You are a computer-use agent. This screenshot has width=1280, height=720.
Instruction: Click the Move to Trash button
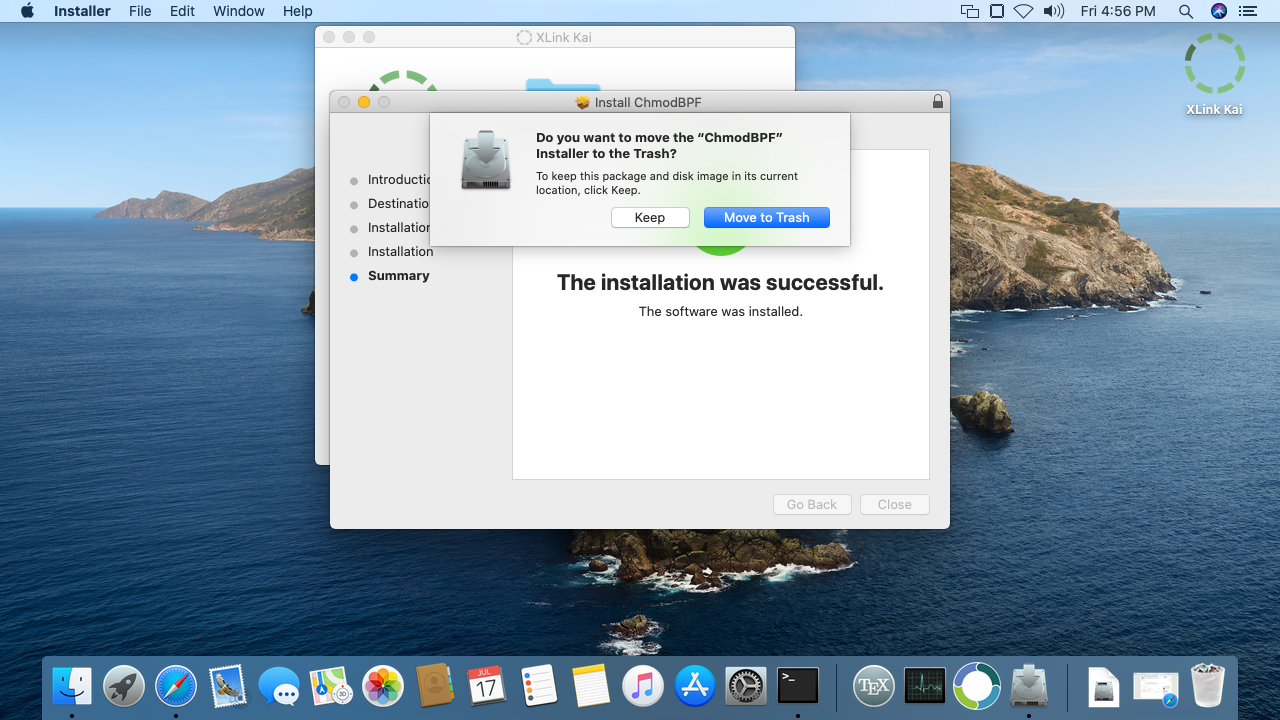[766, 218]
